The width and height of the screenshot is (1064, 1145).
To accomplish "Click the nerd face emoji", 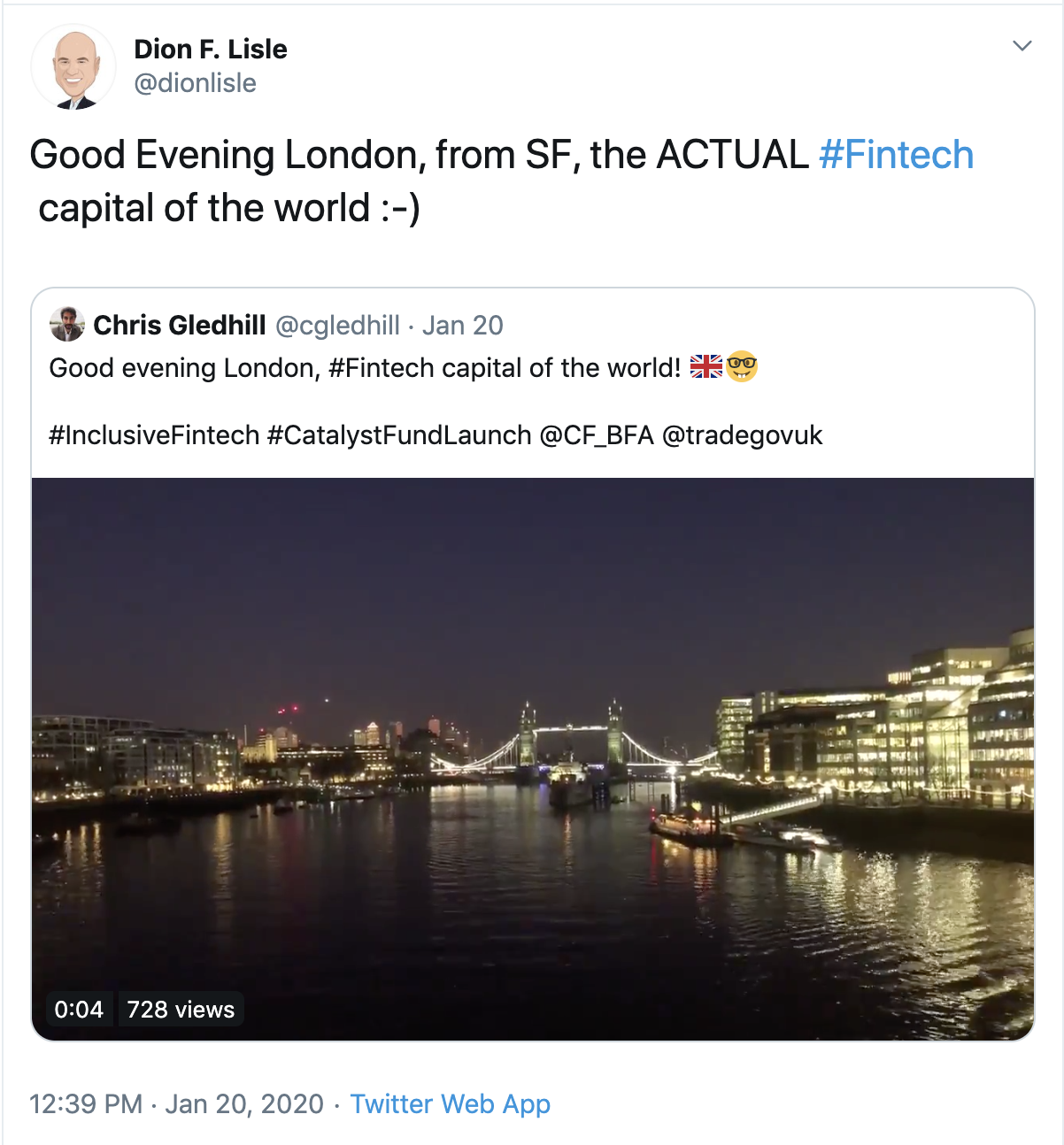I will (742, 366).
